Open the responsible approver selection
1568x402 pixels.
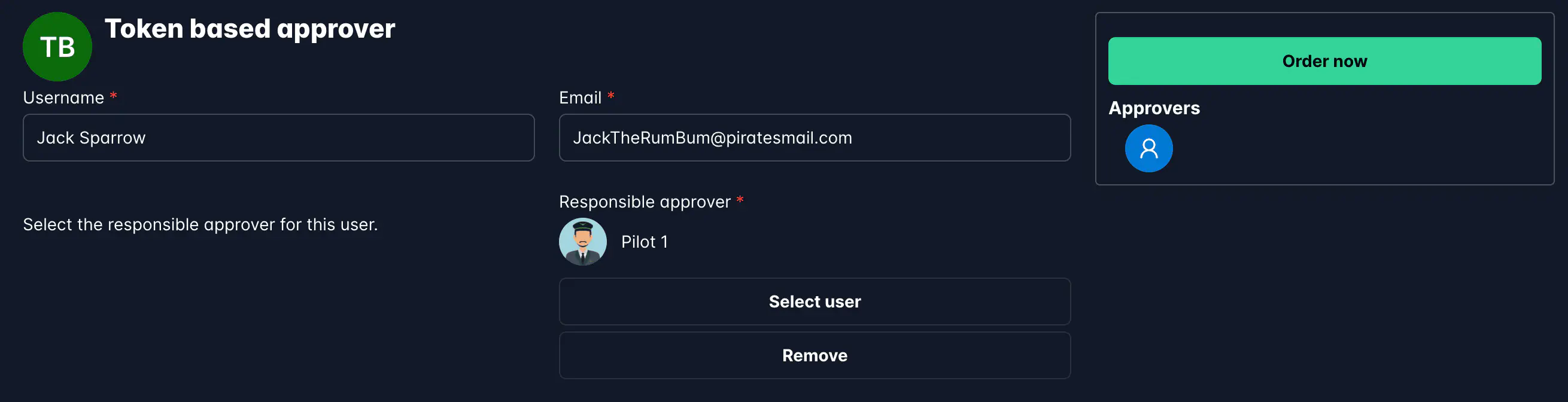point(815,301)
